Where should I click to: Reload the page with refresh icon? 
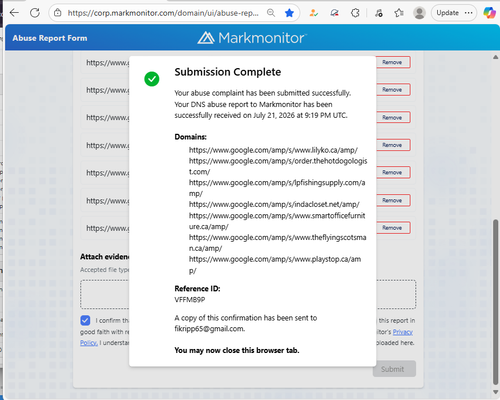(35, 13)
